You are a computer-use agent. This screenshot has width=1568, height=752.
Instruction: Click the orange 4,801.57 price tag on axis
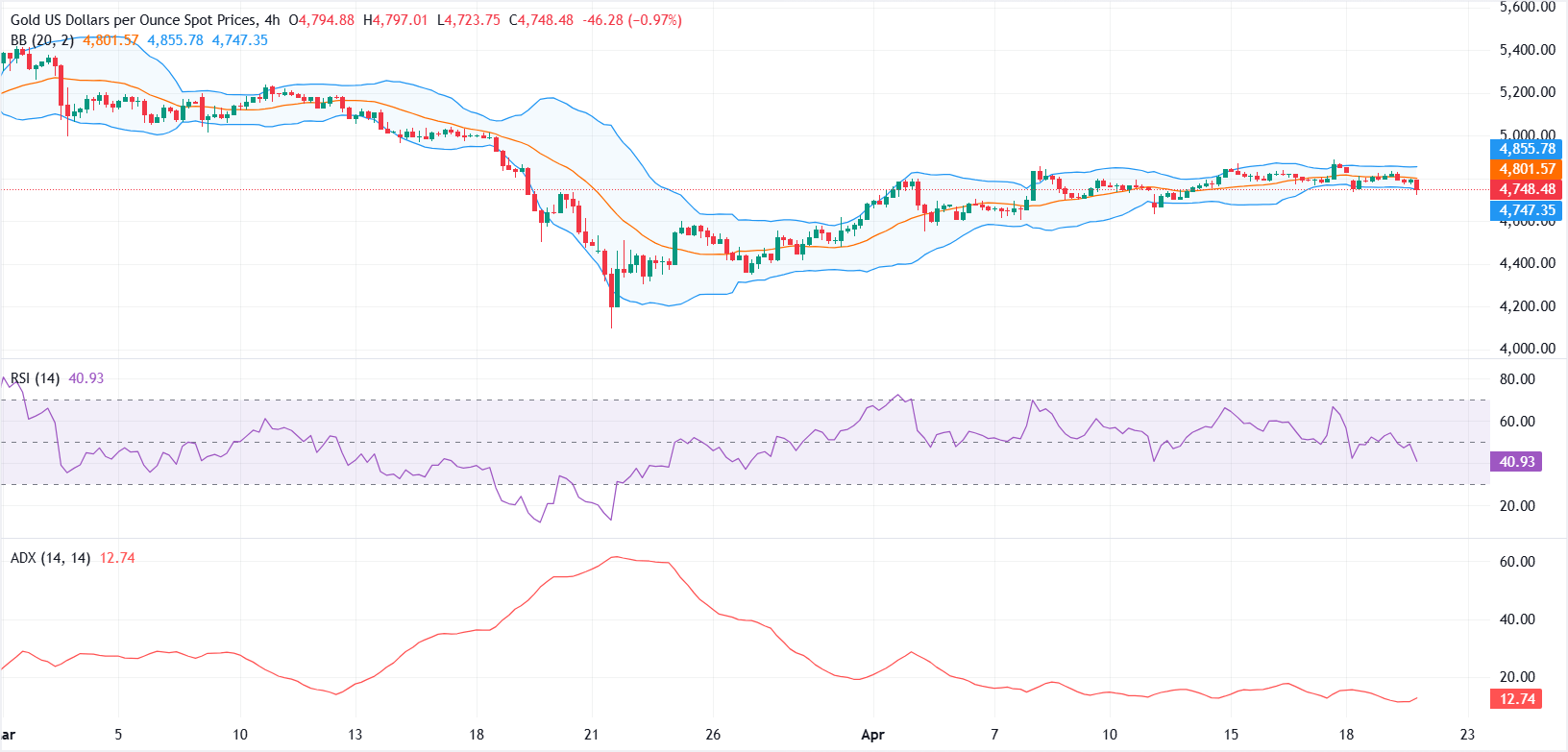[1526, 169]
